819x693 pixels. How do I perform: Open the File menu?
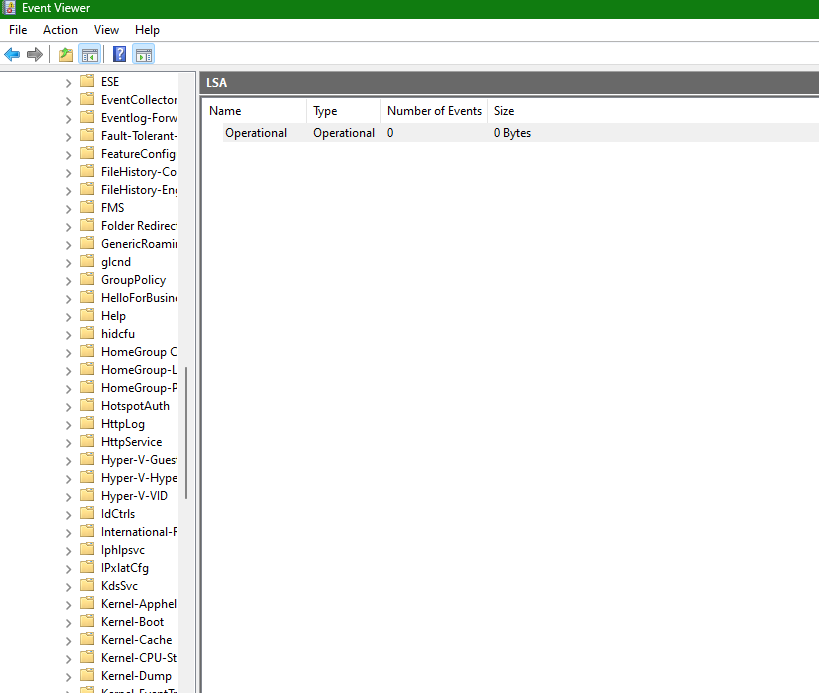(18, 30)
